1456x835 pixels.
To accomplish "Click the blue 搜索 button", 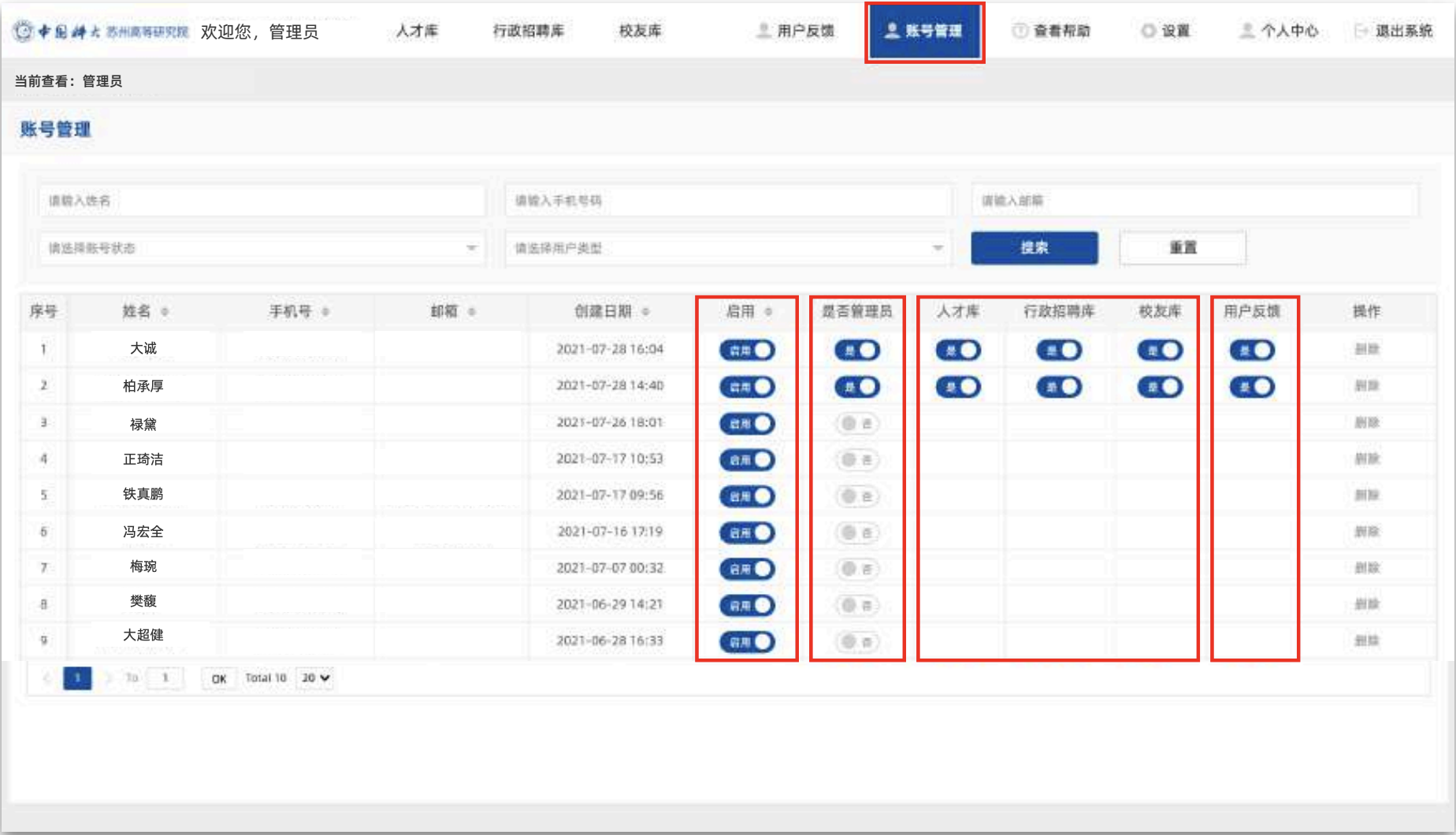I will point(1034,247).
